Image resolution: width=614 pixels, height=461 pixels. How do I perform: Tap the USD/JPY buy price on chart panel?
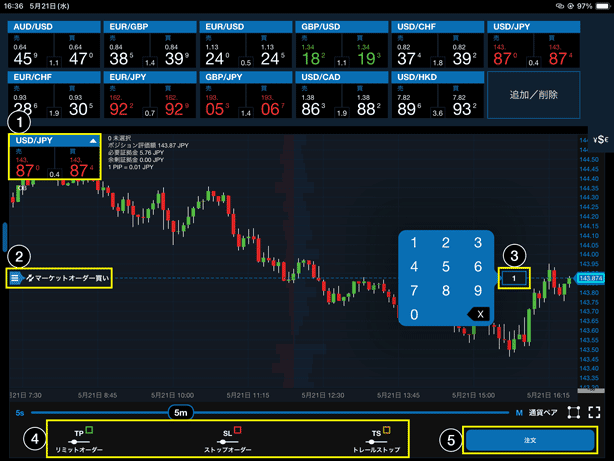pos(81,166)
